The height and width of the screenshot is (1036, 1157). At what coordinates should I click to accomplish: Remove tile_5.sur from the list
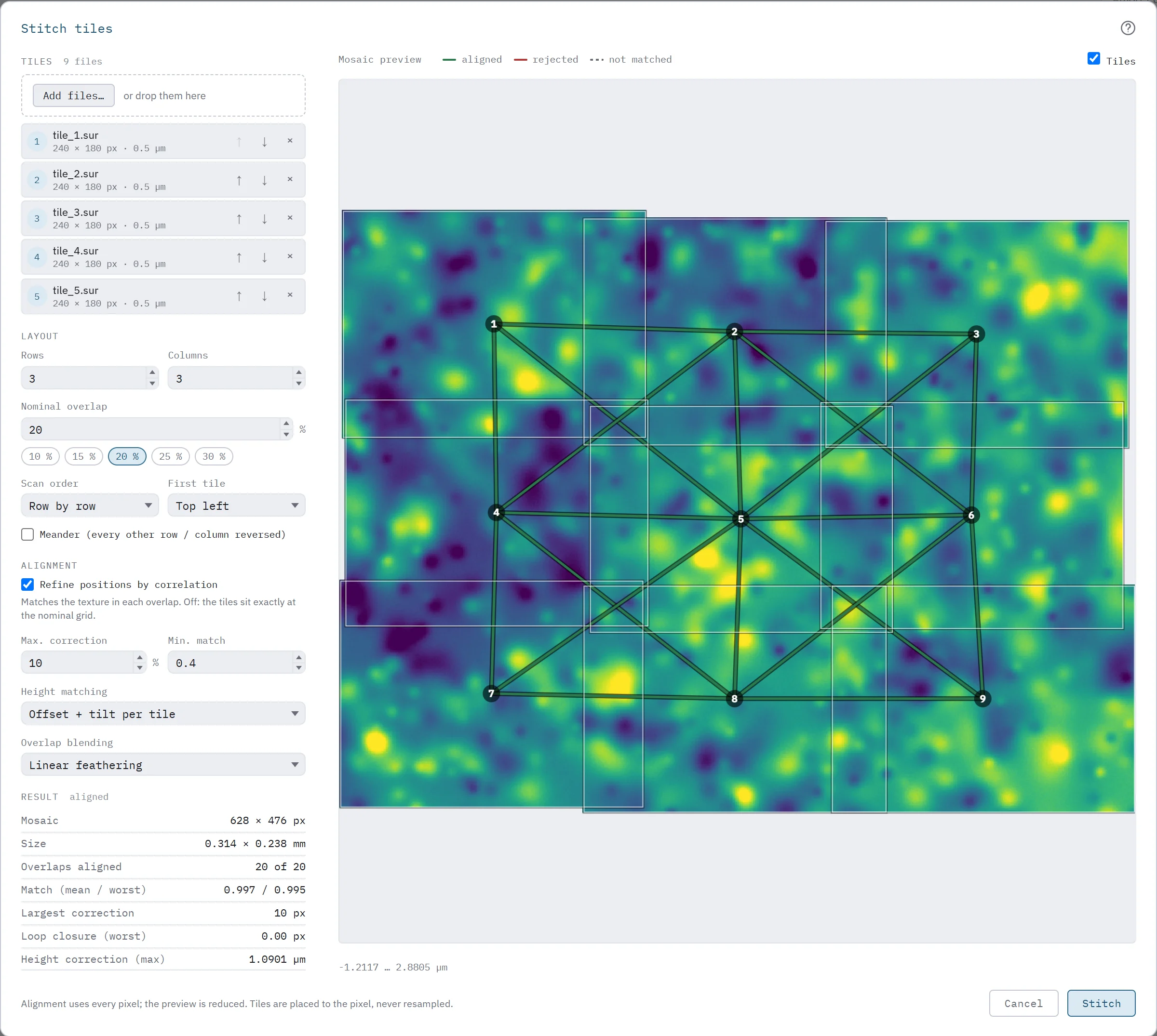pos(290,295)
